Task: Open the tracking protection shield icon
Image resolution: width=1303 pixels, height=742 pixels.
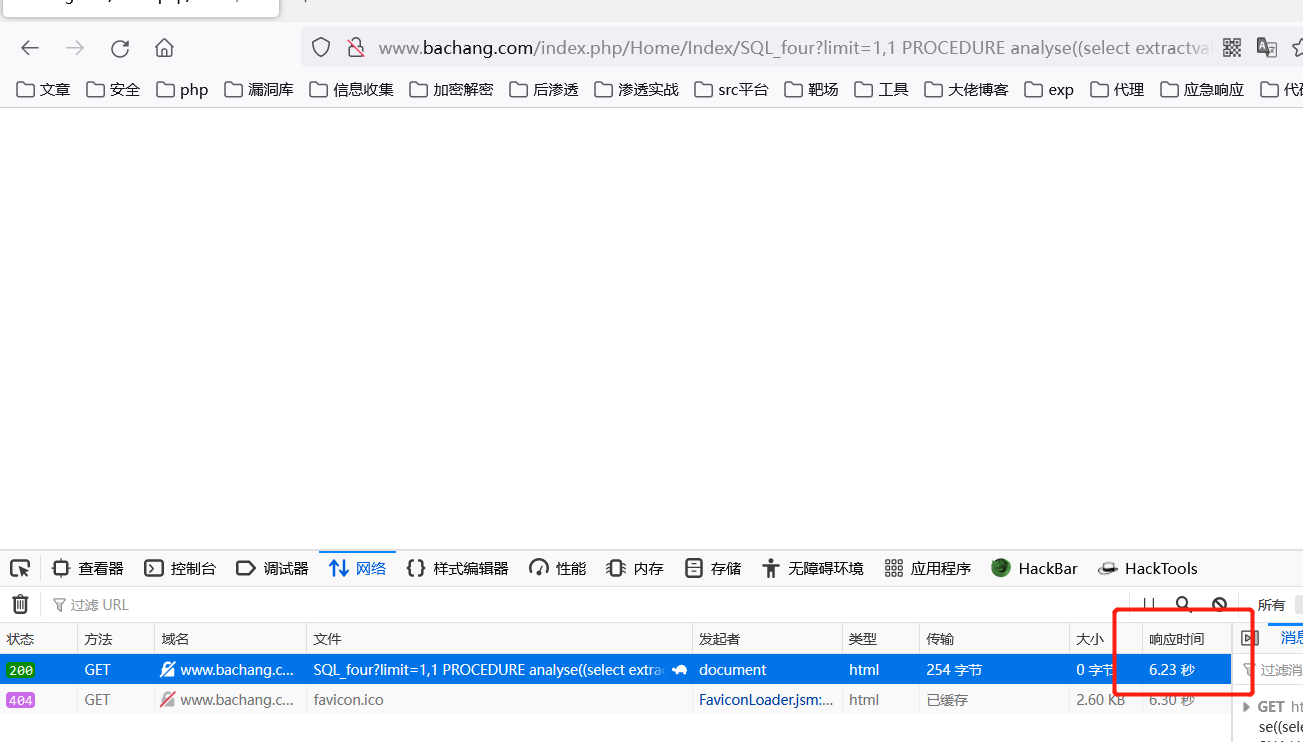Action: tap(321, 48)
